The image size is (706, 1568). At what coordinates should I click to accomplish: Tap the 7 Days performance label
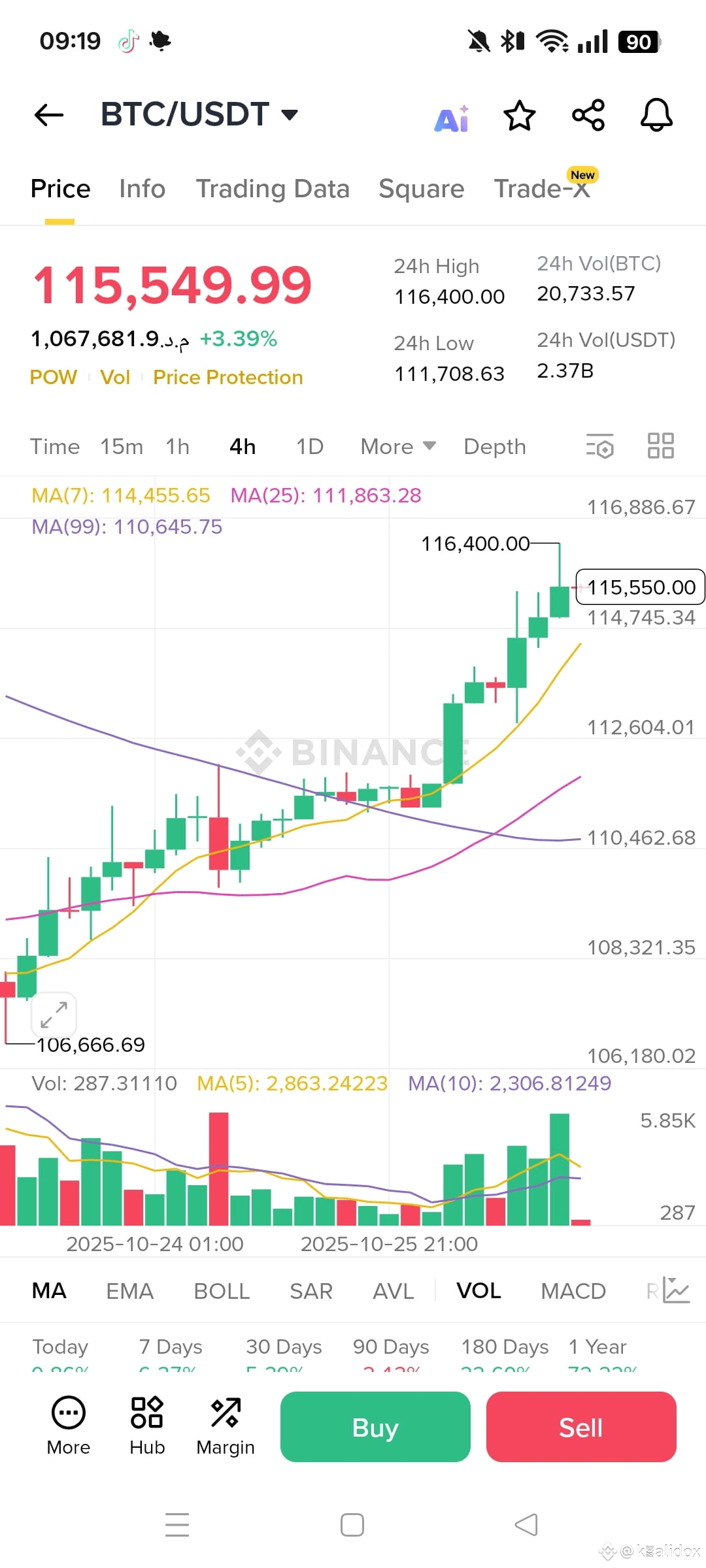pyautogui.click(x=171, y=1347)
